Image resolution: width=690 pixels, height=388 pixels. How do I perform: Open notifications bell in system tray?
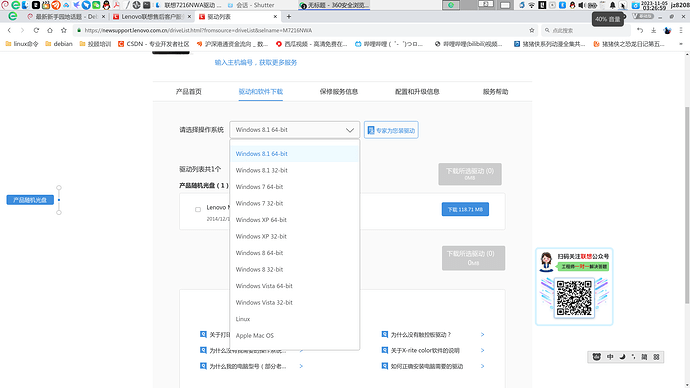pos(613,5)
